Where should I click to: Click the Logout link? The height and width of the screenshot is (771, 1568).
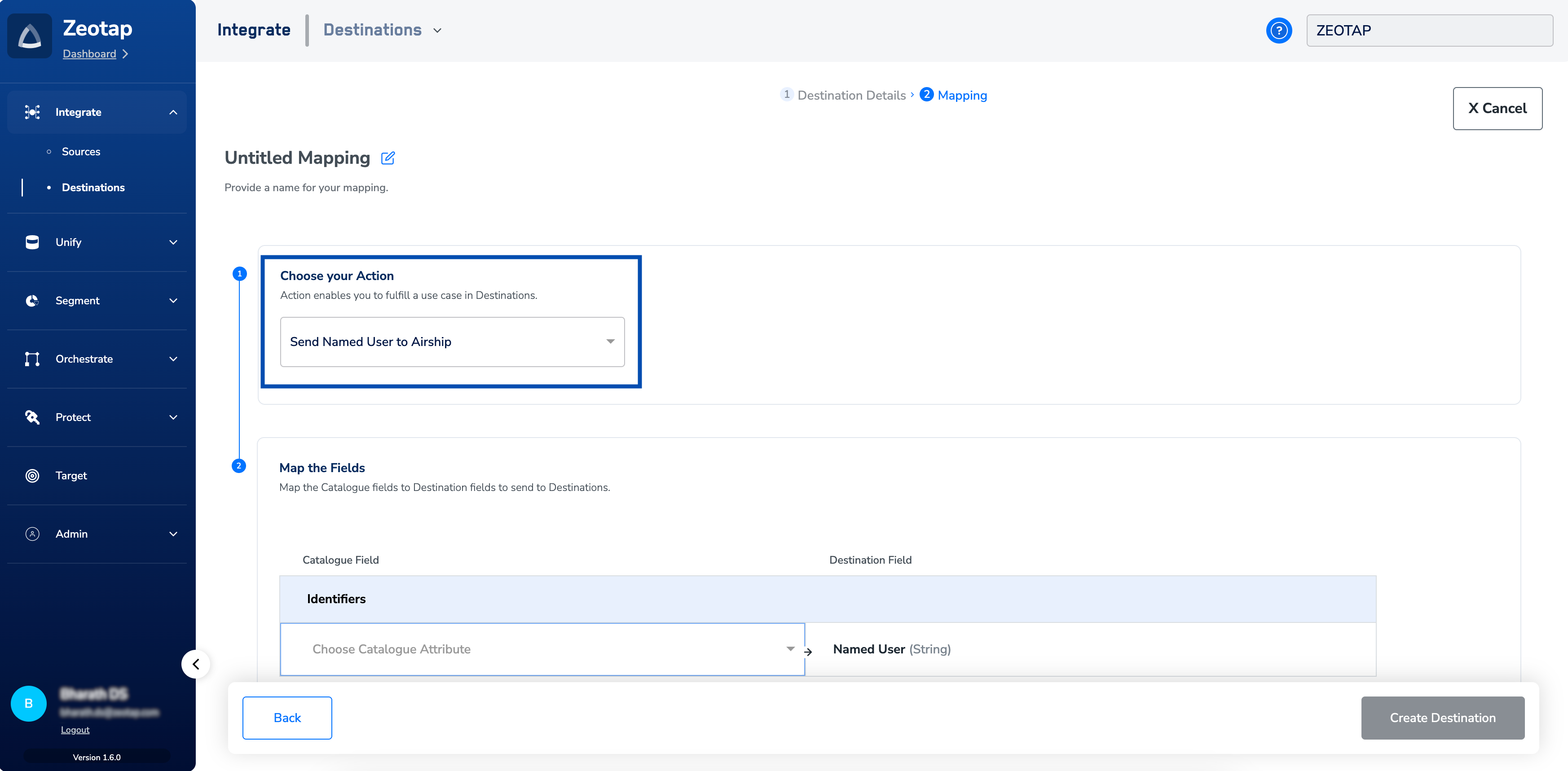point(75,730)
